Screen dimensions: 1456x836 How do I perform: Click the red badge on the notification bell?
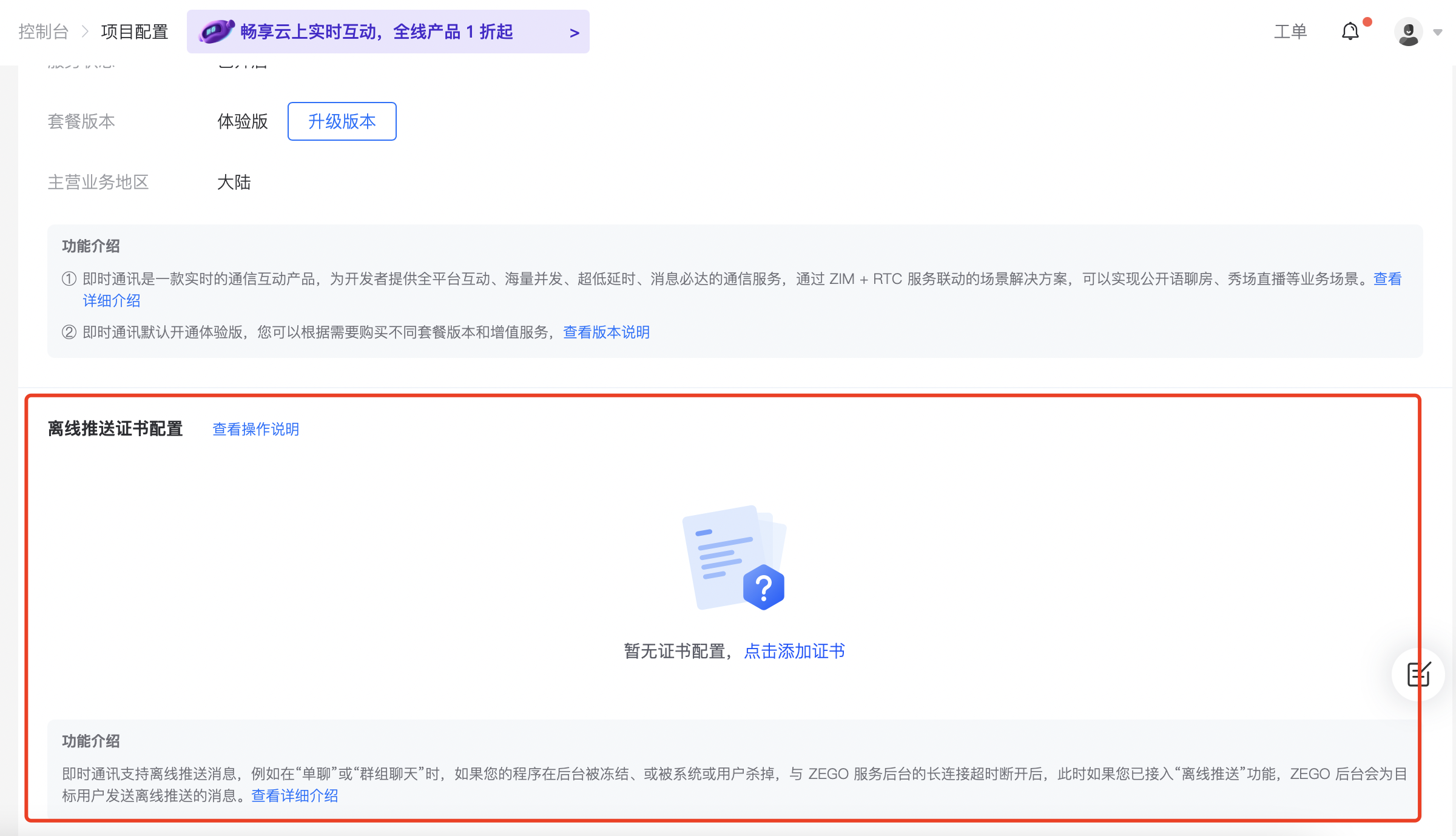(x=1366, y=21)
